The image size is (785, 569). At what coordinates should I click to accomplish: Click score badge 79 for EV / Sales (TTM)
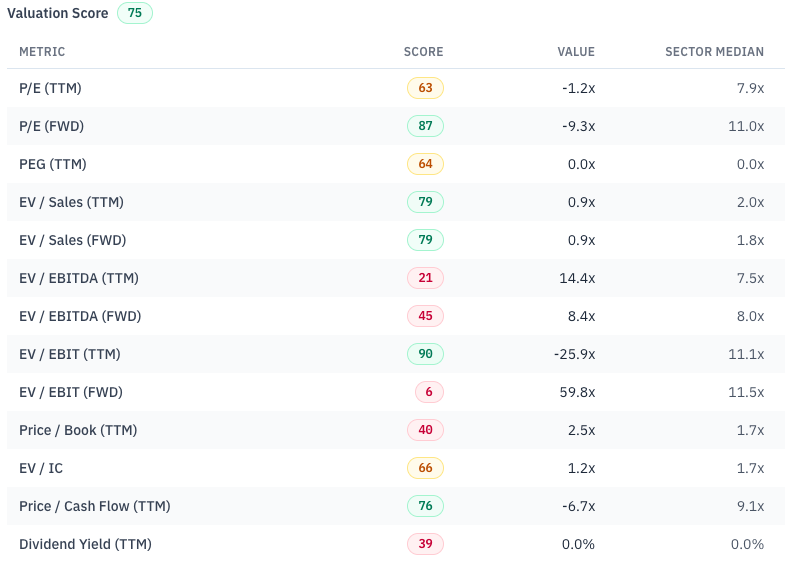pos(425,202)
